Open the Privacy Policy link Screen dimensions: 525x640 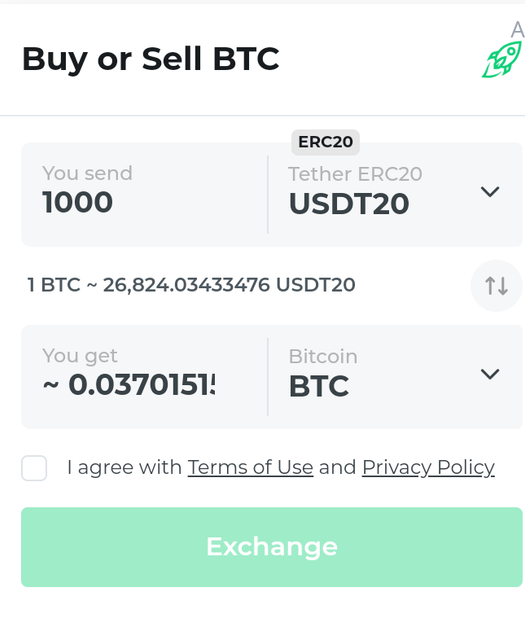[x=428, y=467]
